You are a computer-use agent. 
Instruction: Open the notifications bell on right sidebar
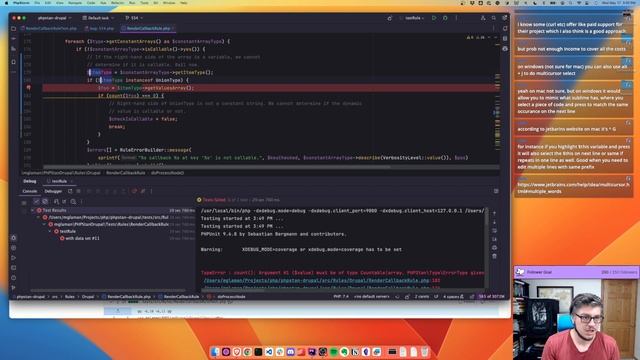(x=505, y=29)
